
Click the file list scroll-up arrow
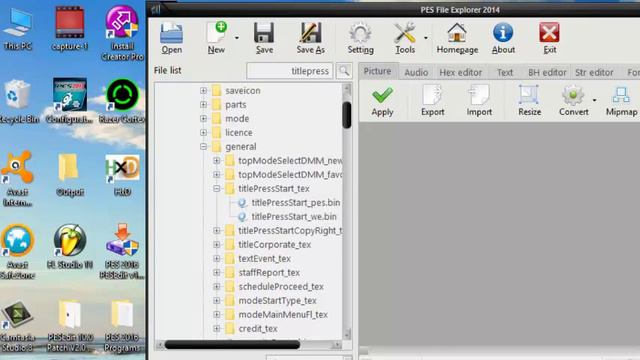(x=347, y=88)
